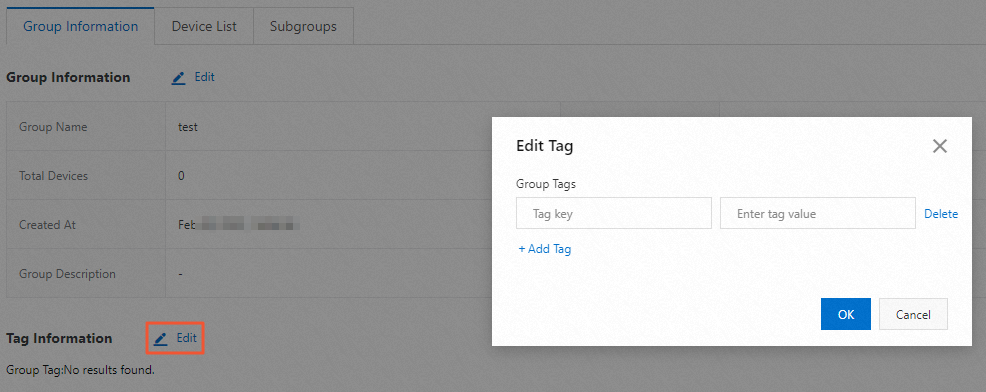Image resolution: width=986 pixels, height=392 pixels.
Task: Click Delete link for the tag row
Action: tap(941, 214)
